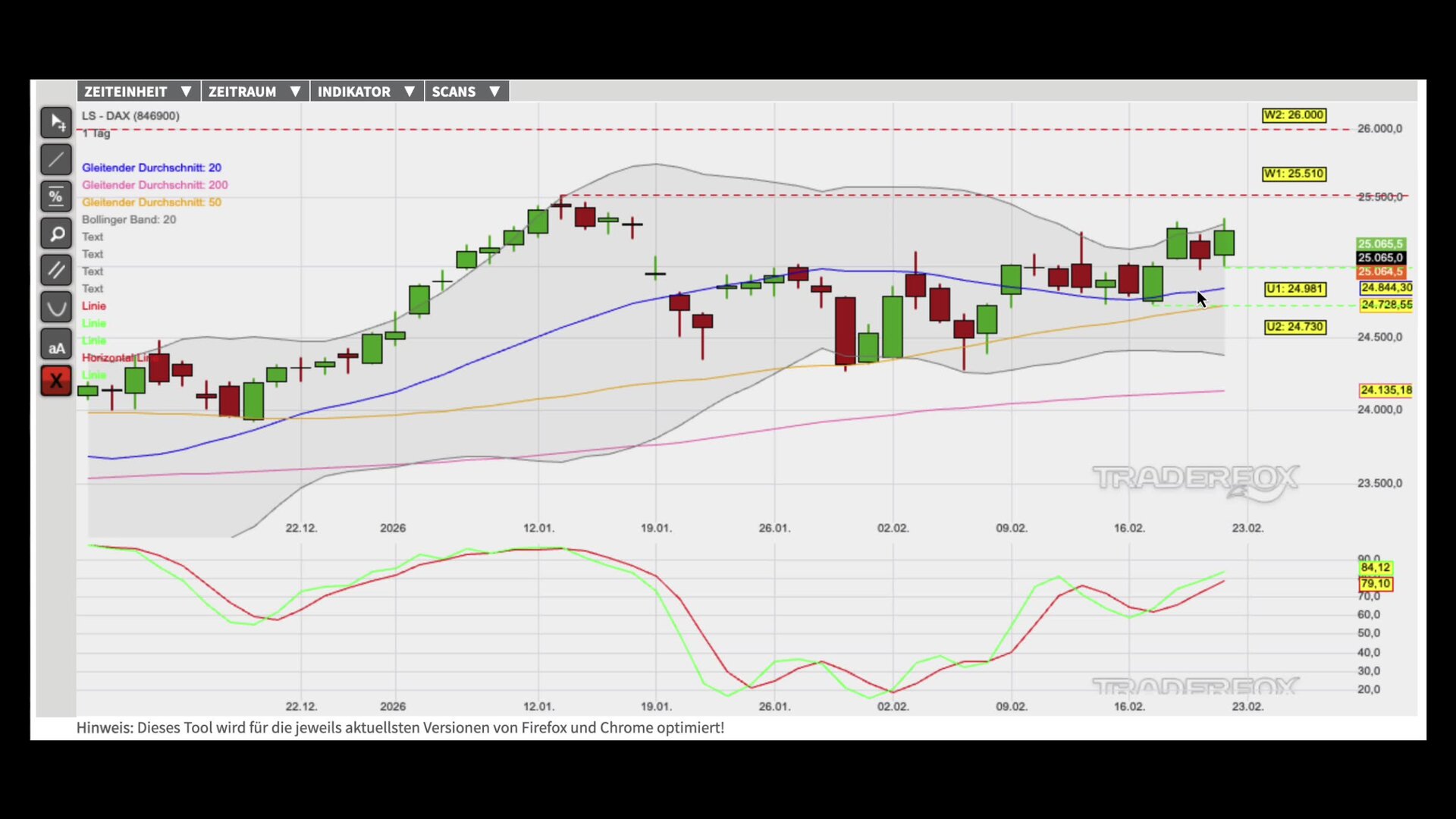Screen dimensions: 1456x819
Task: Toggle the Gleitender Durchschnitt: 200 indicator label
Action: pos(155,185)
